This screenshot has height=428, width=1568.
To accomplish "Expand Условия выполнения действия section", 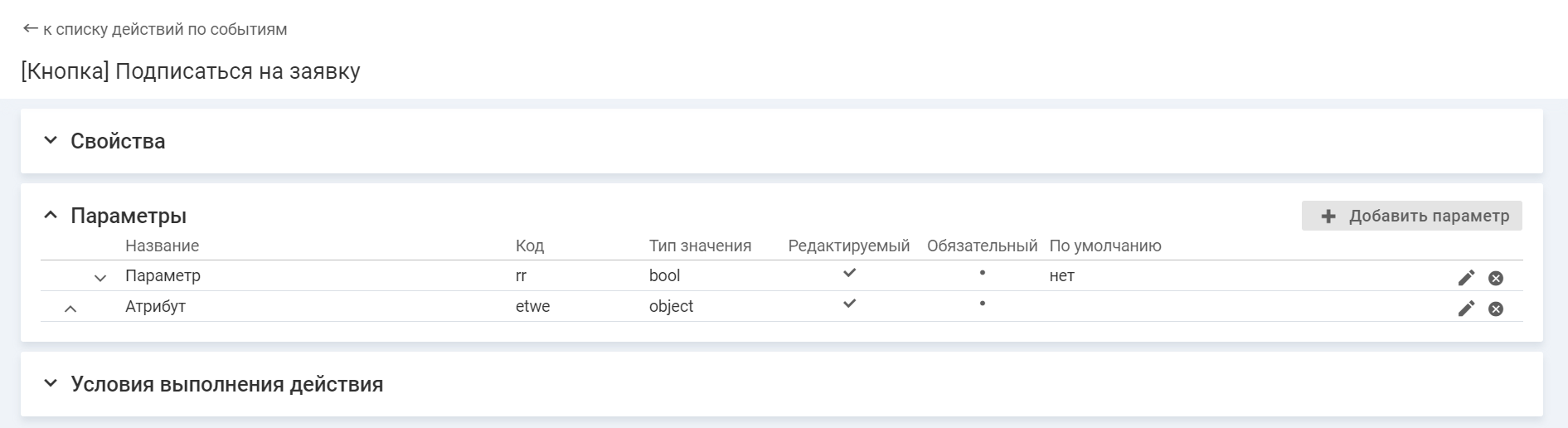I will pos(51,384).
